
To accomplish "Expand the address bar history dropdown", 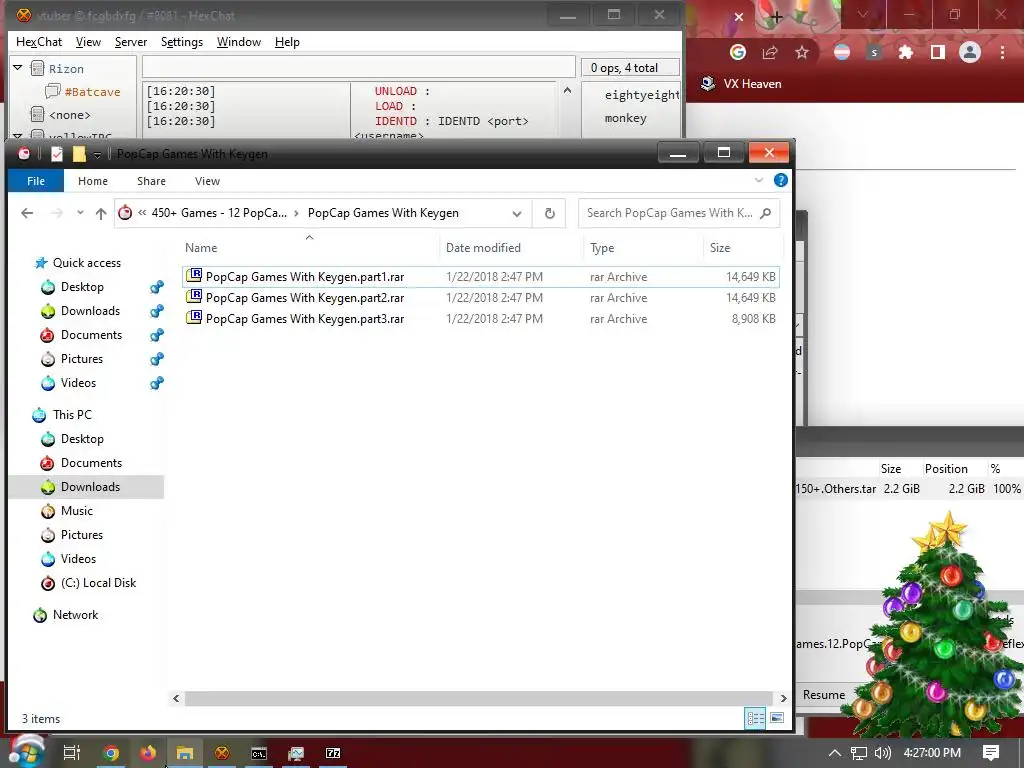I will (517, 214).
